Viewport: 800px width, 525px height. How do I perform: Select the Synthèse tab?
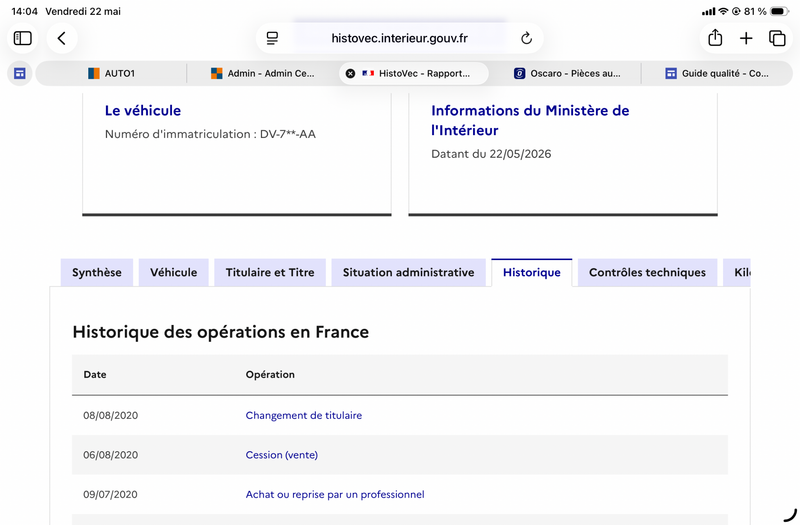97,272
